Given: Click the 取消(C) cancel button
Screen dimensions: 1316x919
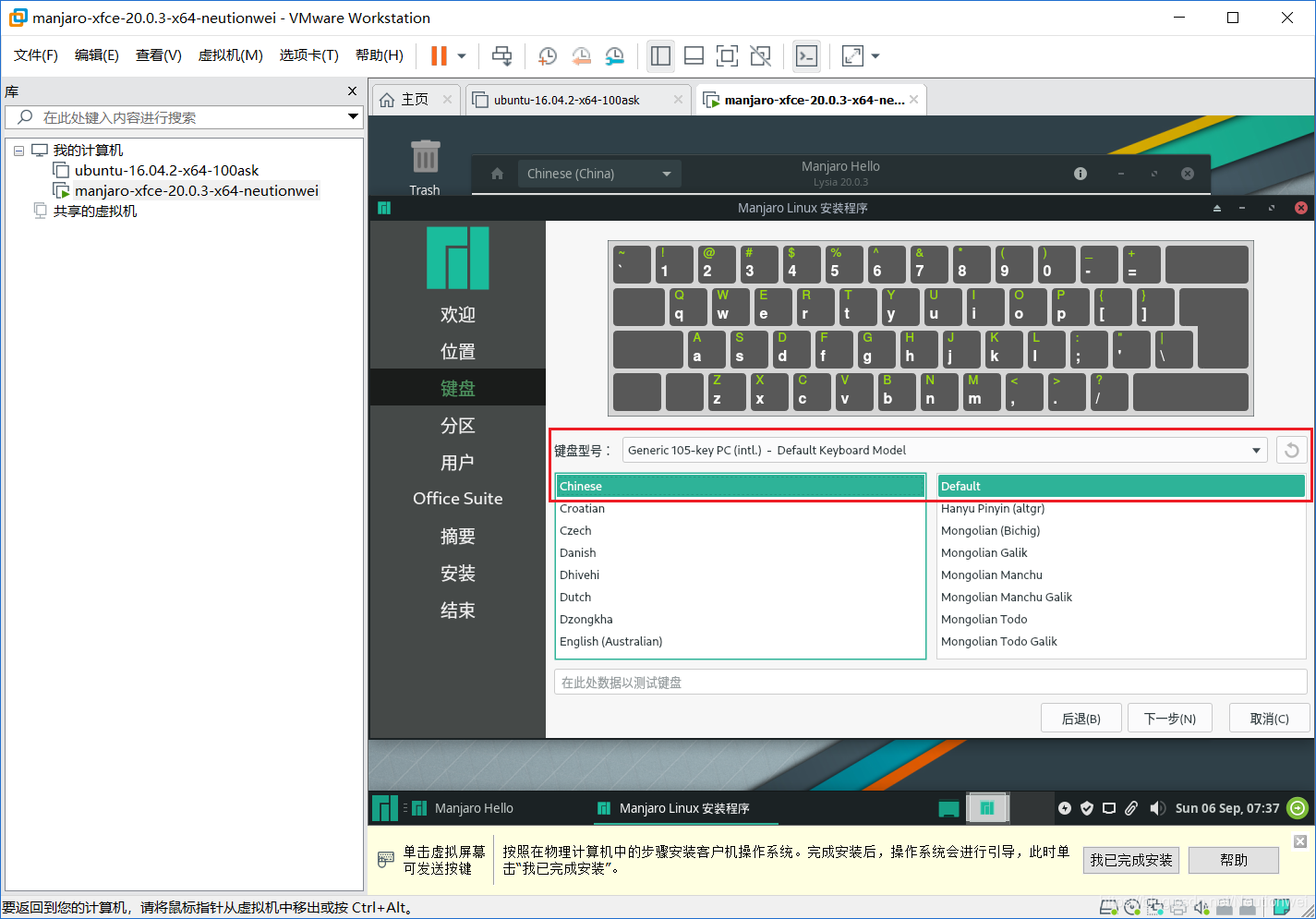Looking at the screenshot, I should click(1269, 718).
